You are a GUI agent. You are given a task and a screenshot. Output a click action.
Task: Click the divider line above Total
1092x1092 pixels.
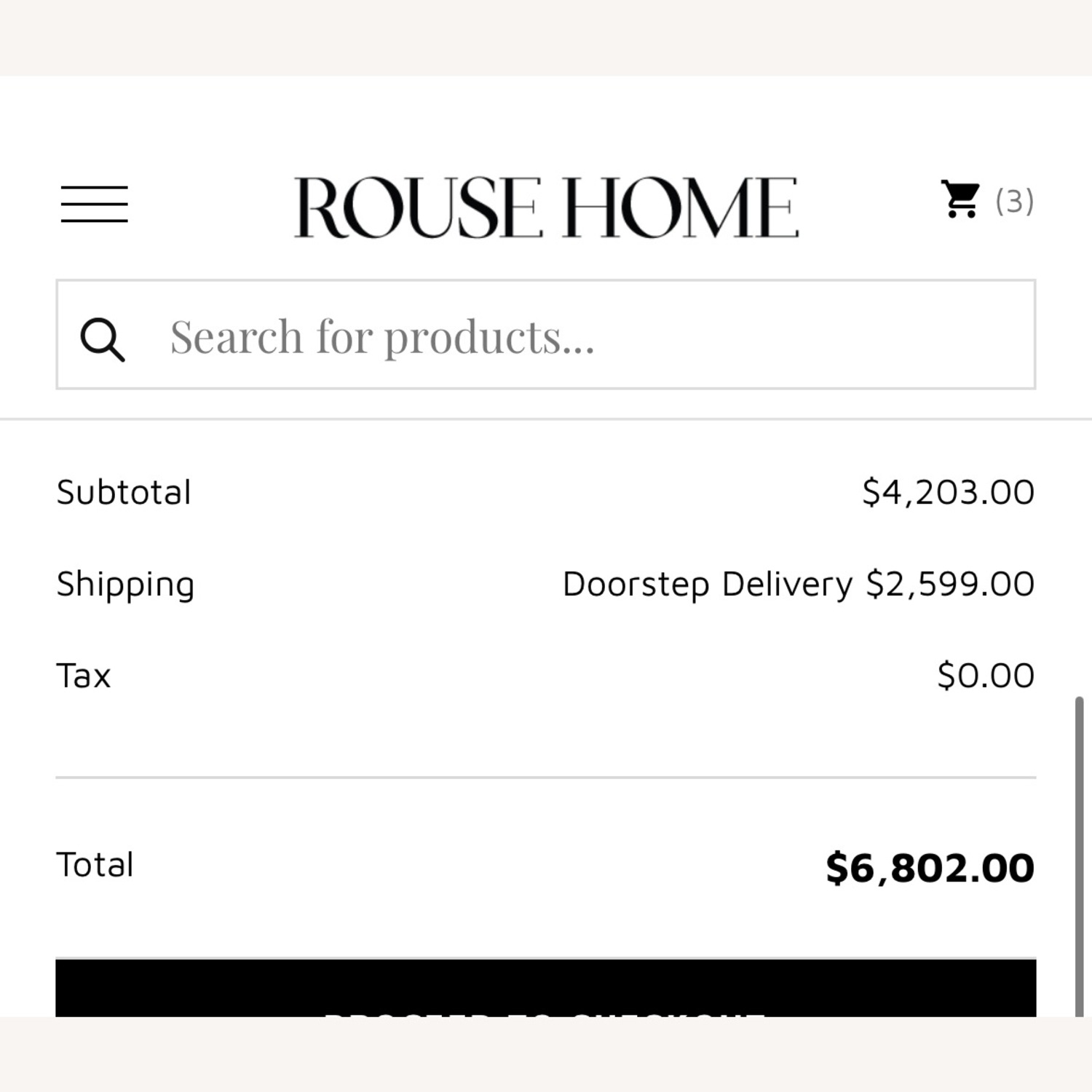(x=546, y=778)
